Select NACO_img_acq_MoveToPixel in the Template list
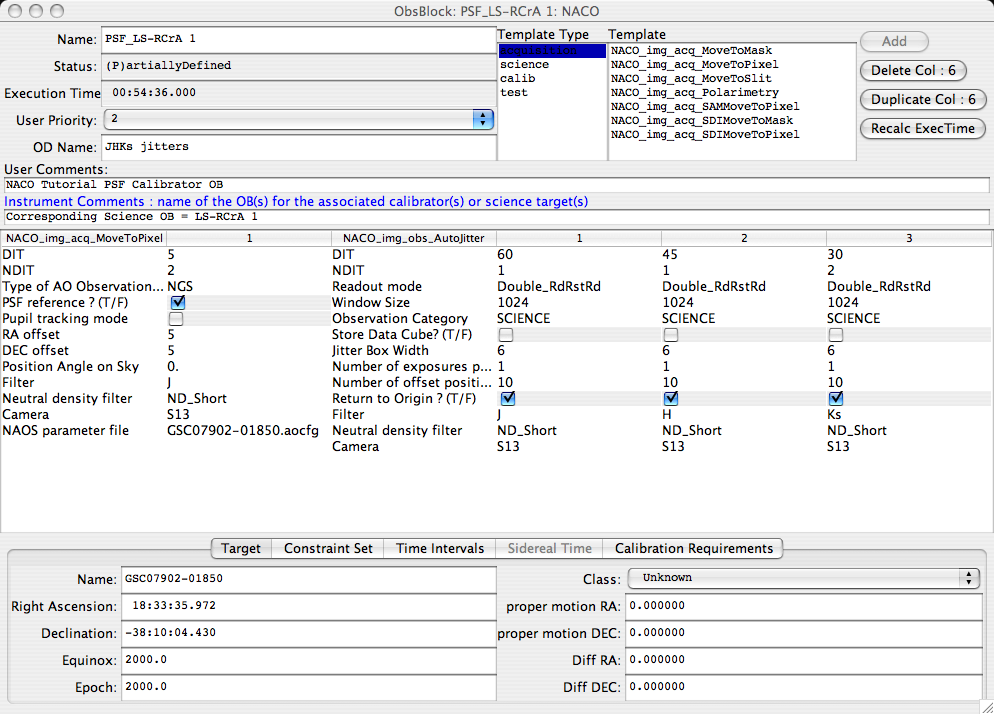994x714 pixels. tap(732, 65)
